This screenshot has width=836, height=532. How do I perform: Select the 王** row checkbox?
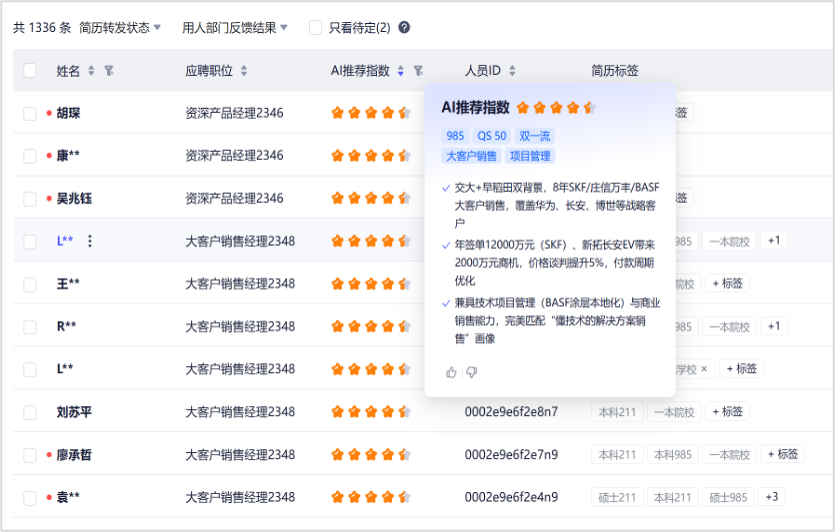[x=30, y=284]
